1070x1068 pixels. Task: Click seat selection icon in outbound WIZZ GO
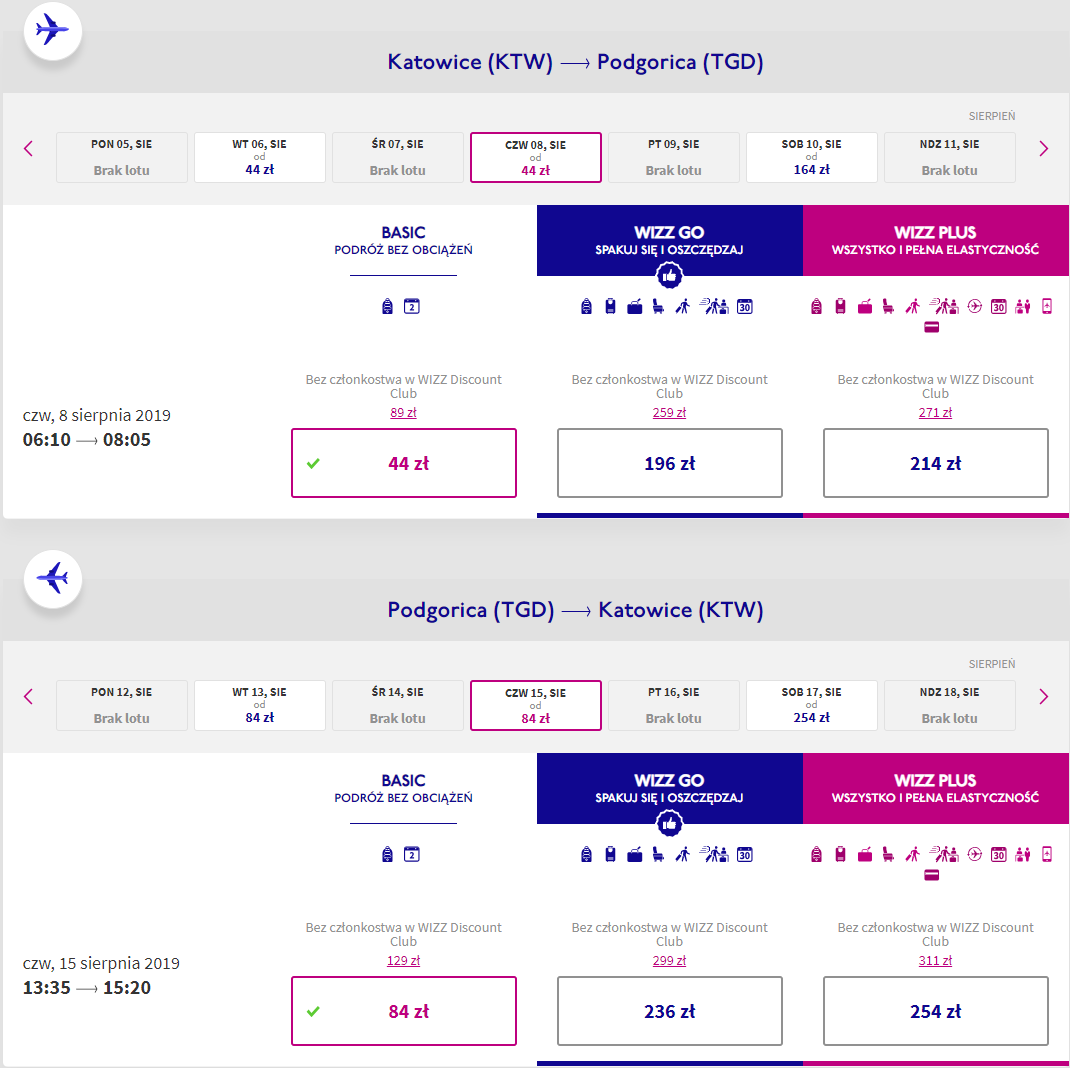(x=659, y=306)
